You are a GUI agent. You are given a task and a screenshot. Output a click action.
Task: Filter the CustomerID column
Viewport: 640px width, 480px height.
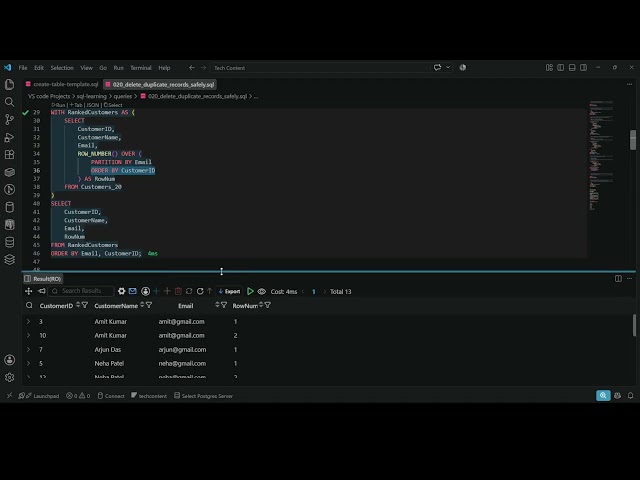[85, 305]
